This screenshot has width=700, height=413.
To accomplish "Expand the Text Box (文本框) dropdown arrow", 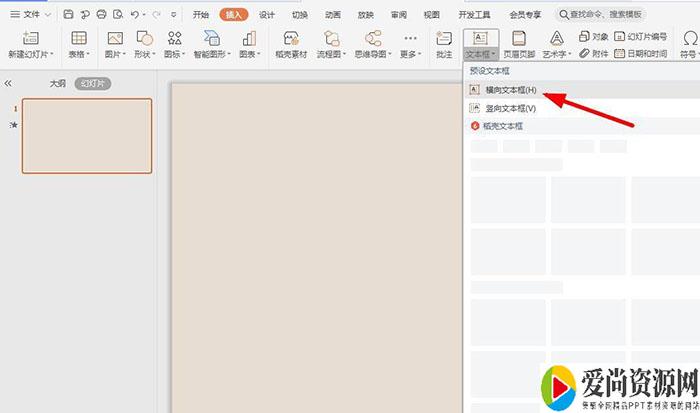I will tap(494, 54).
